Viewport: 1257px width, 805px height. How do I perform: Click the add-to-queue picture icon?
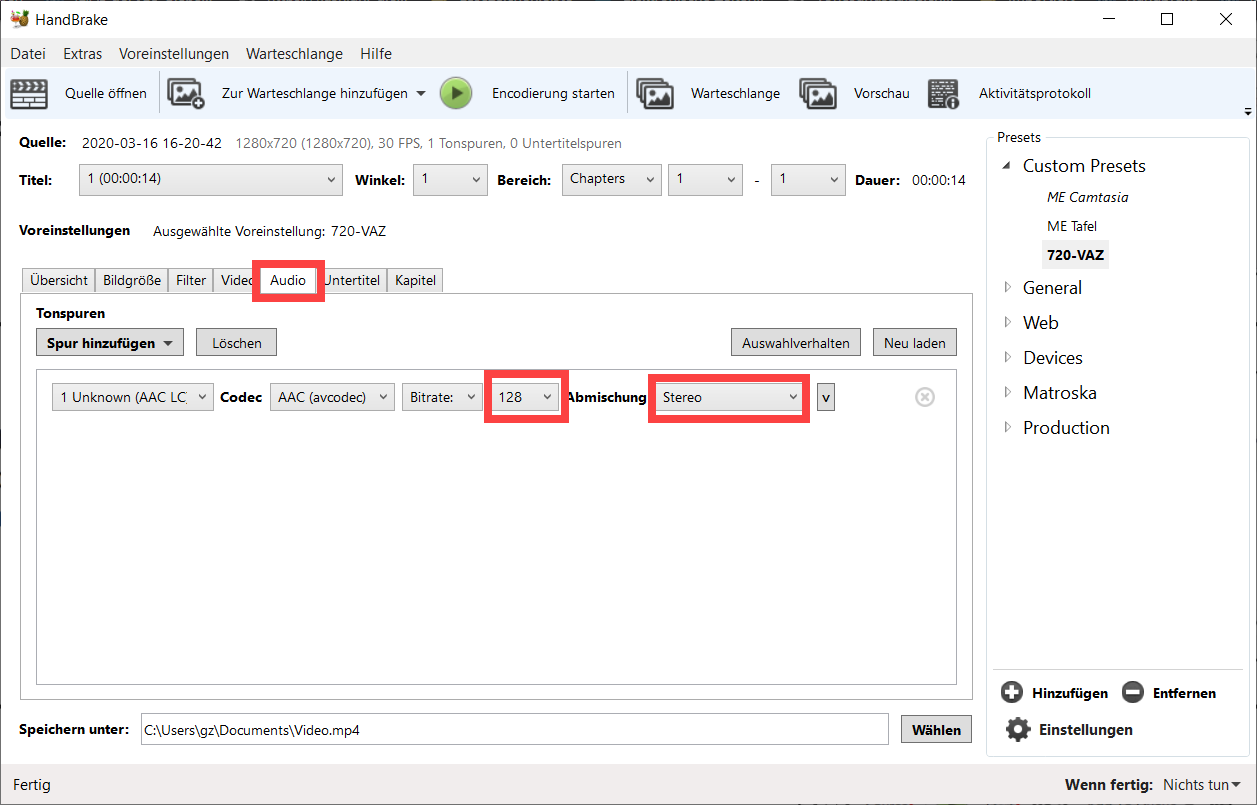click(x=186, y=93)
